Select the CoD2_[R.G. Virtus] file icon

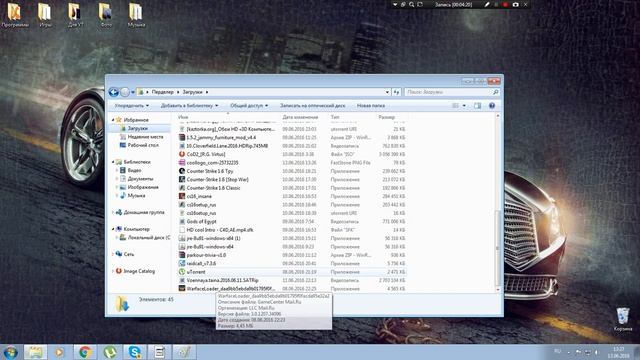click(x=182, y=154)
